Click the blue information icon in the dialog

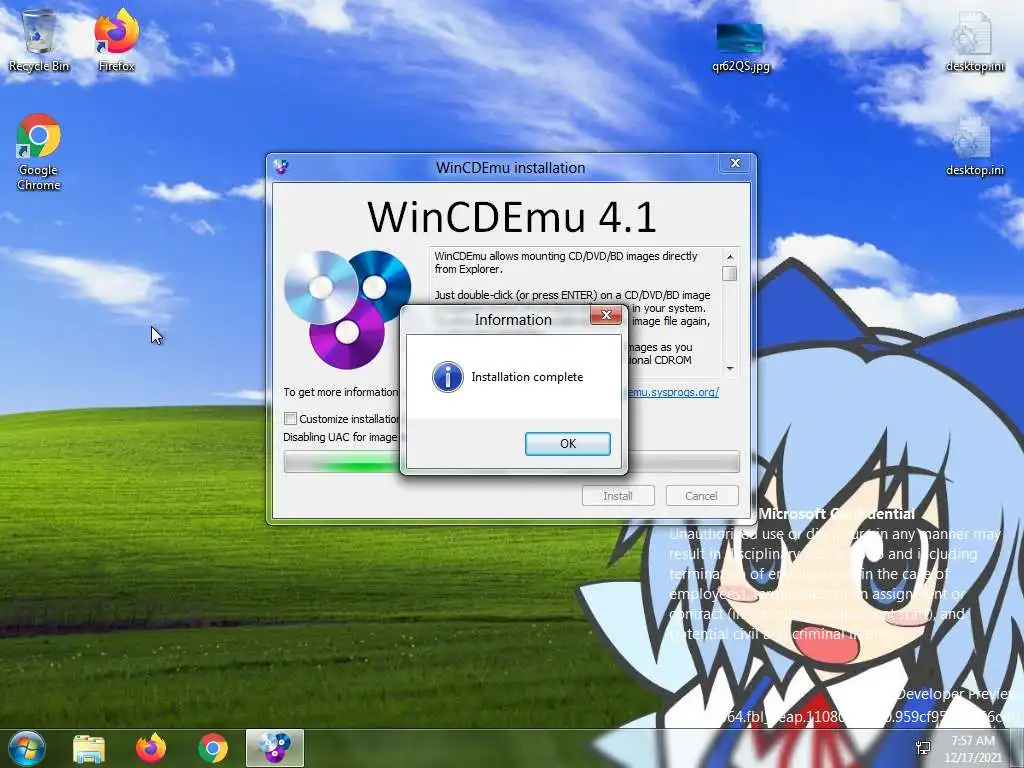448,377
